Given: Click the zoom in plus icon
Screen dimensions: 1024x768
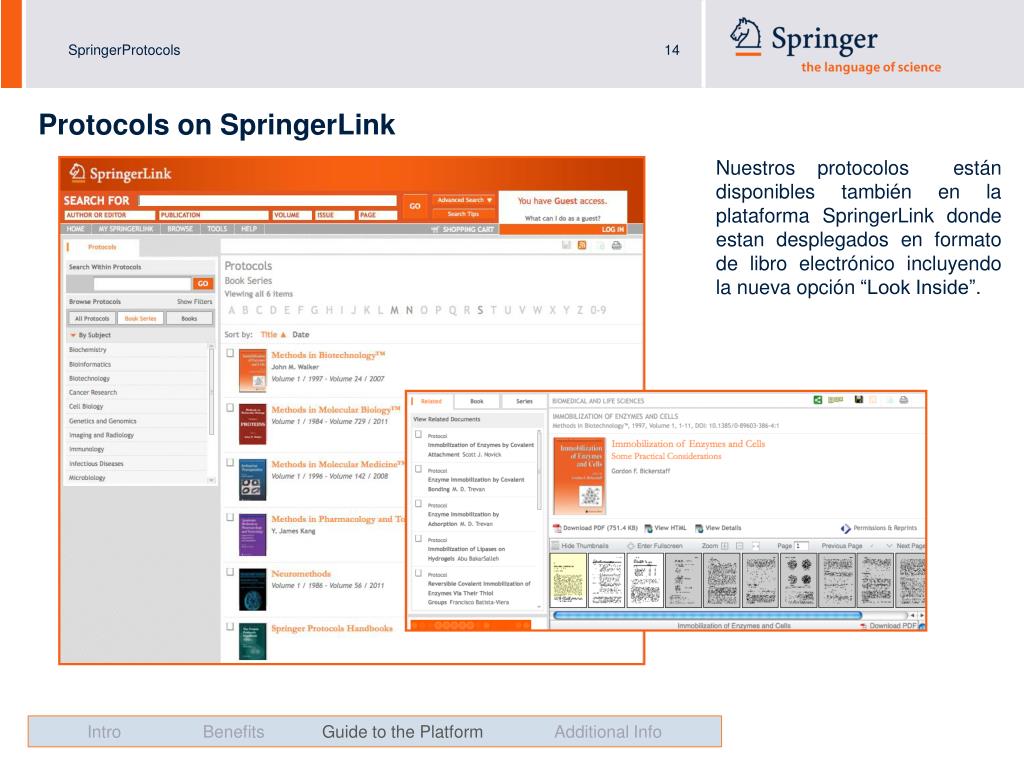Looking at the screenshot, I should point(725,545).
